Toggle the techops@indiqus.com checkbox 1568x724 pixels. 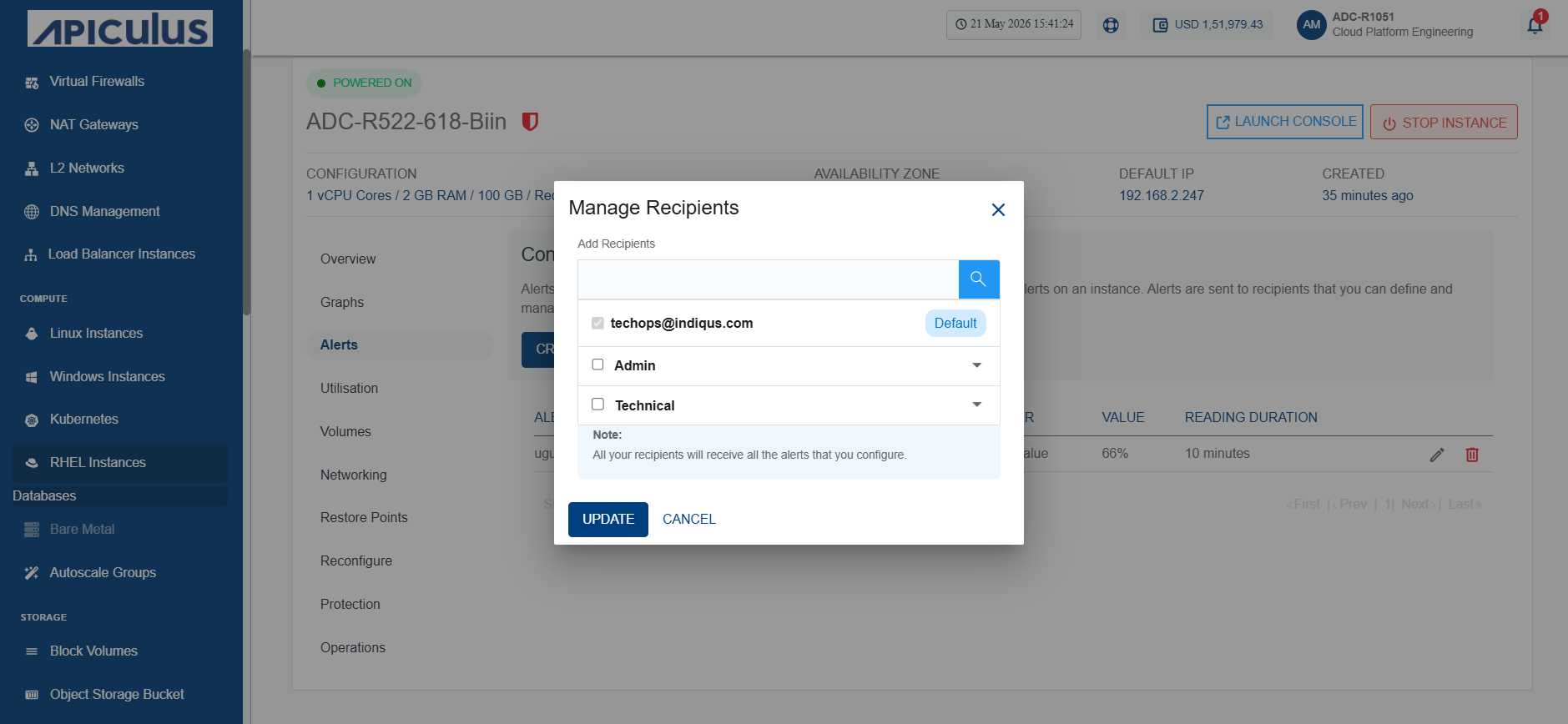[597, 323]
